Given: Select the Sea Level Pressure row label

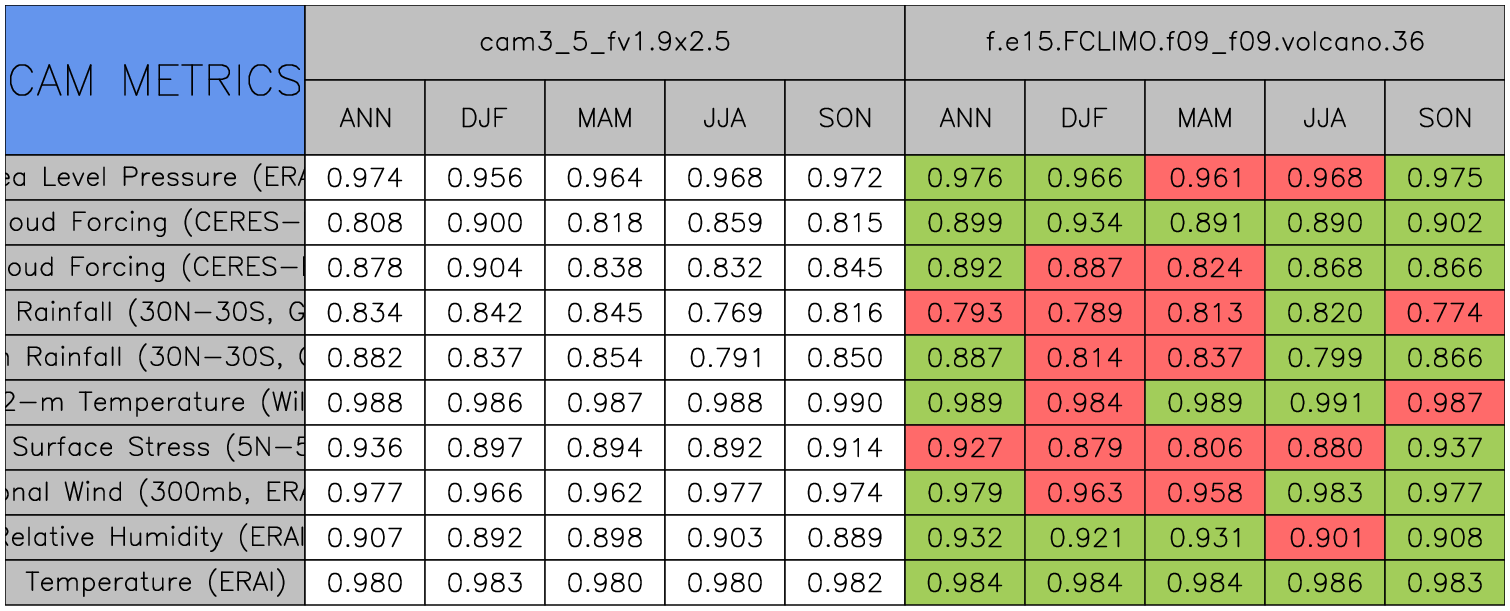Looking at the screenshot, I should 155,178.
